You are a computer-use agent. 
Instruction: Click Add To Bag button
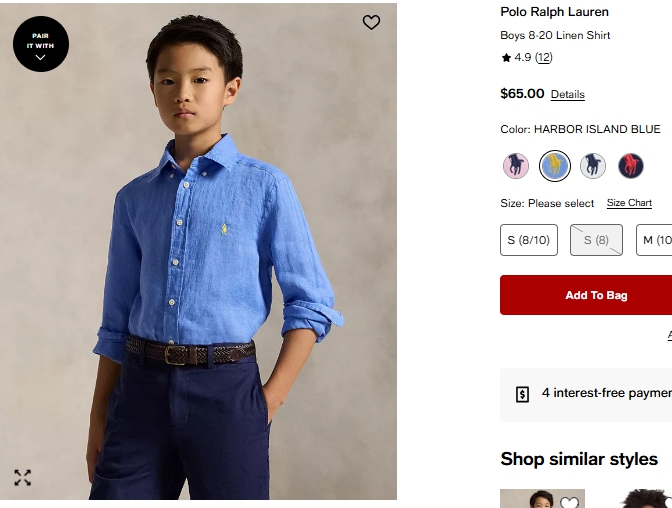[596, 295]
